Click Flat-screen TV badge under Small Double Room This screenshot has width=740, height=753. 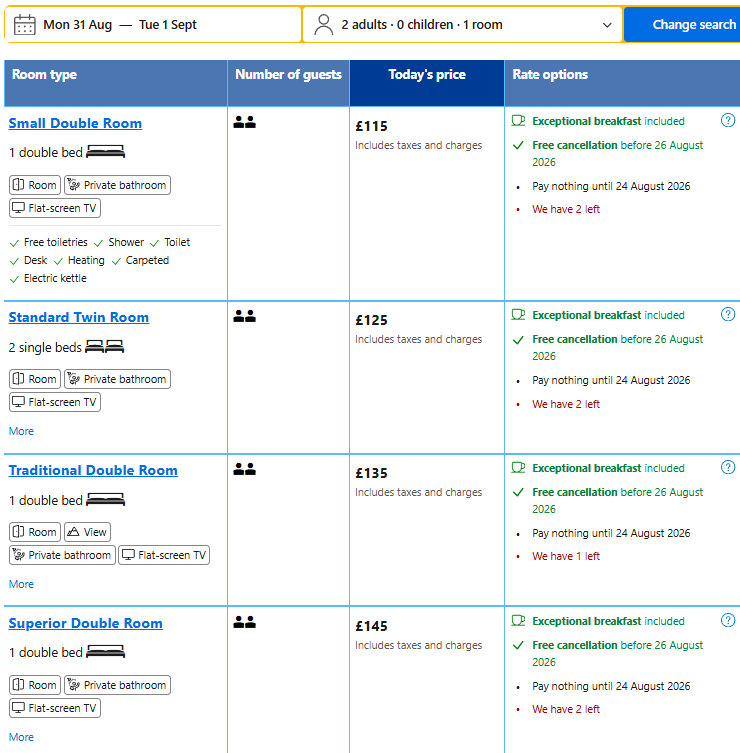[55, 208]
